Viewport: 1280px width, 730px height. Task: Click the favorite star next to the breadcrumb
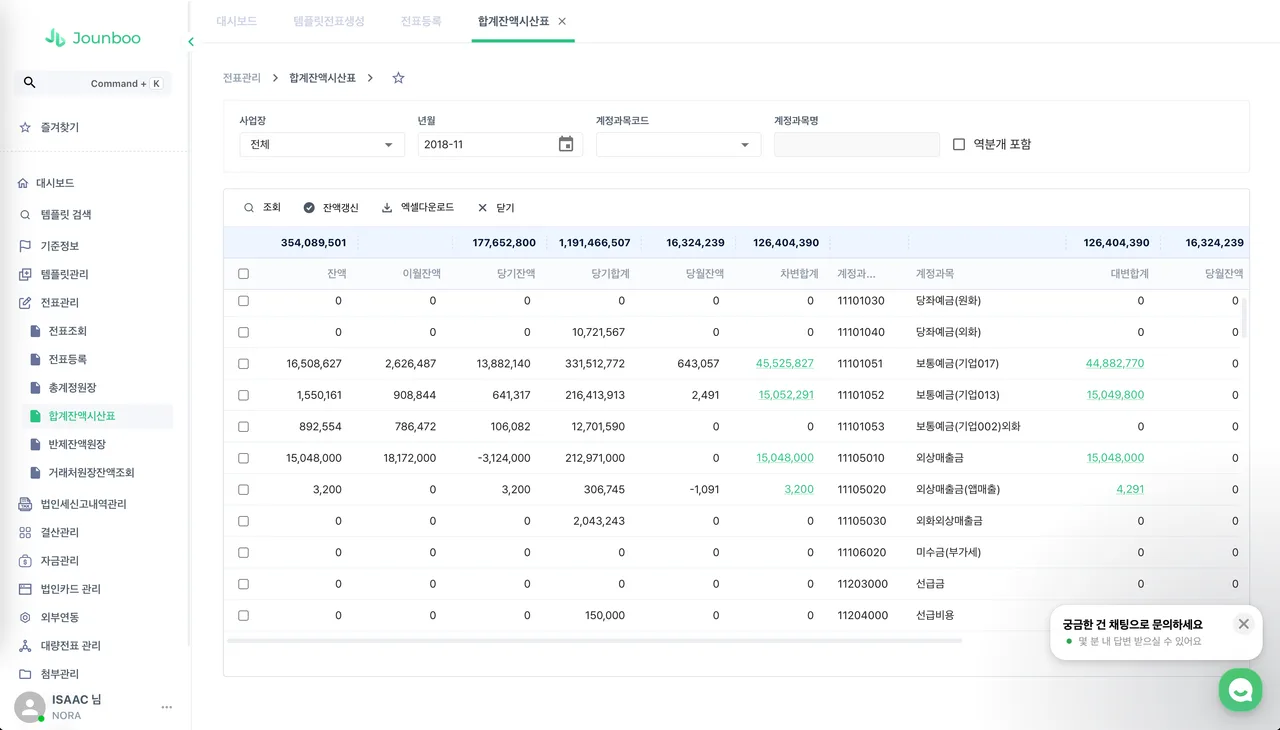[398, 78]
